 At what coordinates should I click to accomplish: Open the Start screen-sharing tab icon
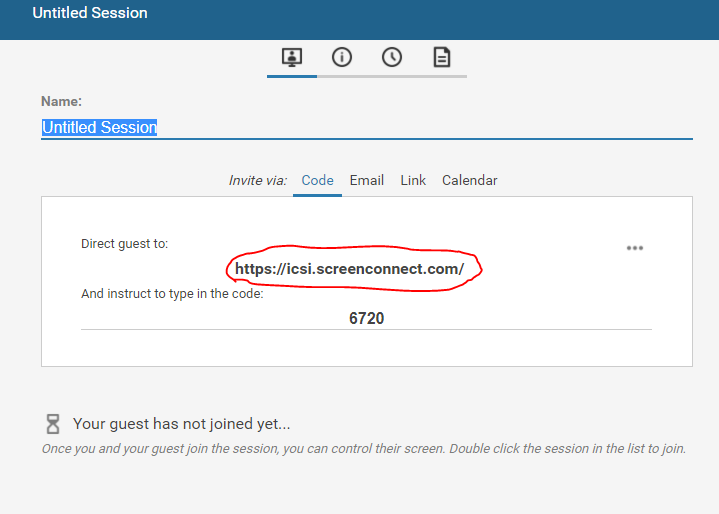pyautogui.click(x=292, y=57)
